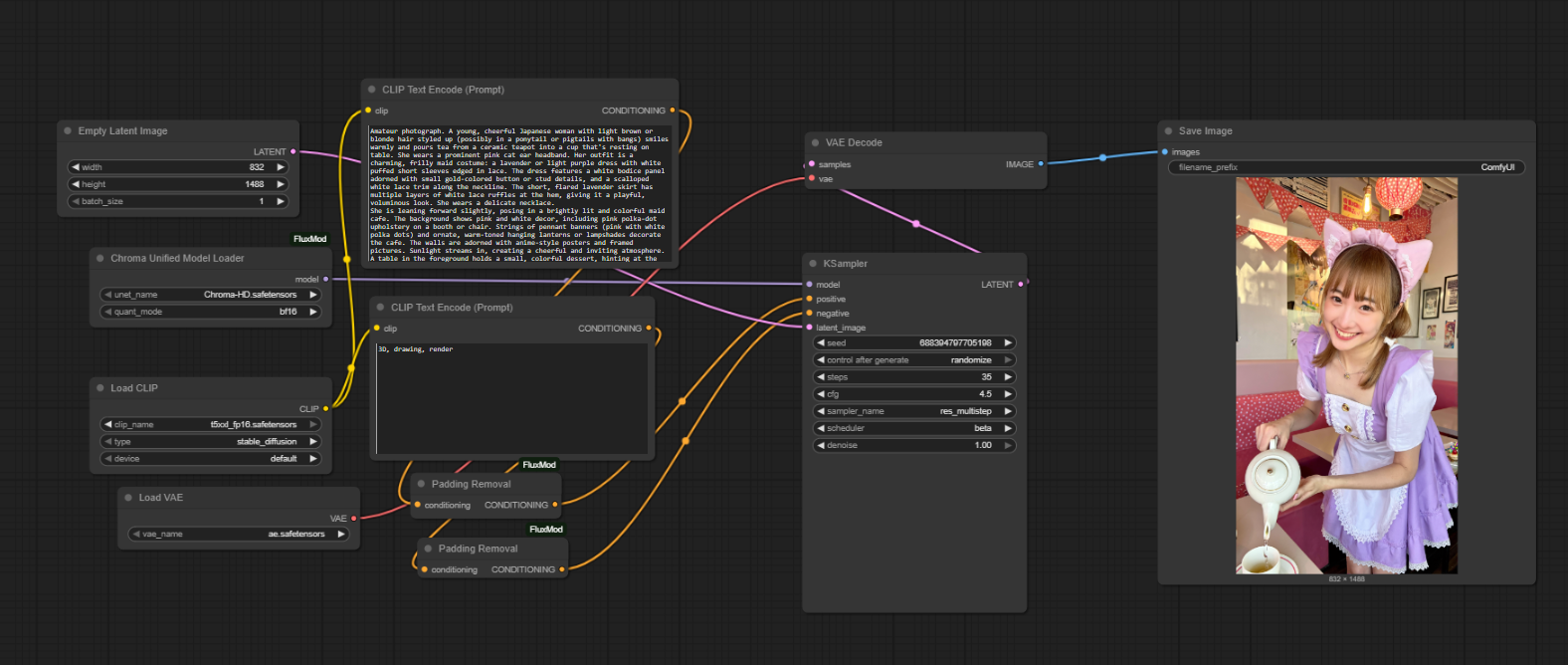Click the CLIP output port on Load CLIP
Screen dimensions: 1568x665
(325, 408)
